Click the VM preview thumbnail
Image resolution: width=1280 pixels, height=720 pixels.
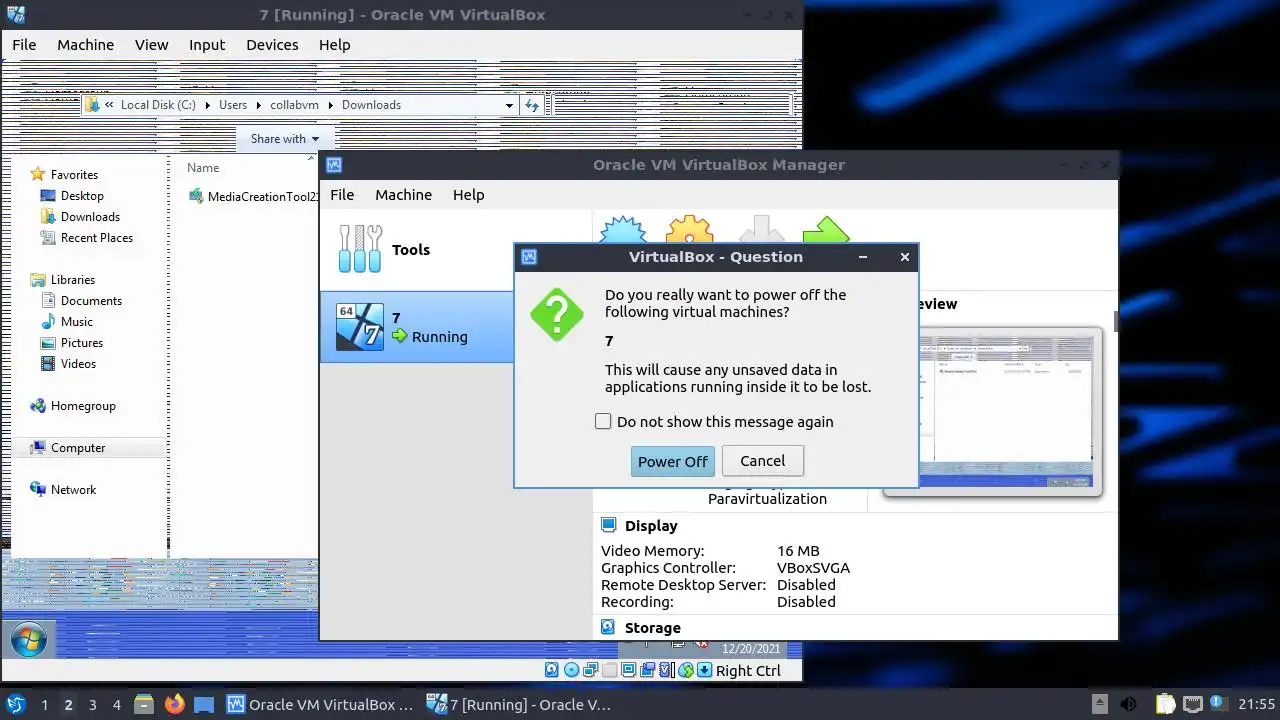pos(1005,412)
